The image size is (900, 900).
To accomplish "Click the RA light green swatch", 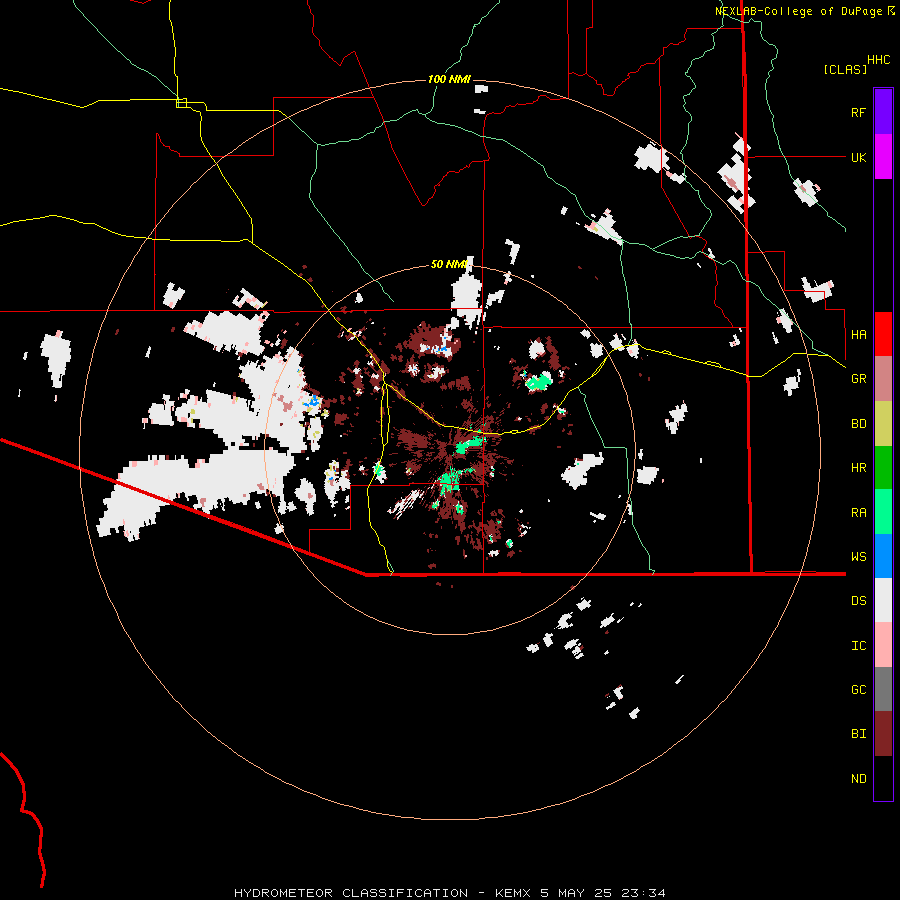I will pyautogui.click(x=883, y=512).
